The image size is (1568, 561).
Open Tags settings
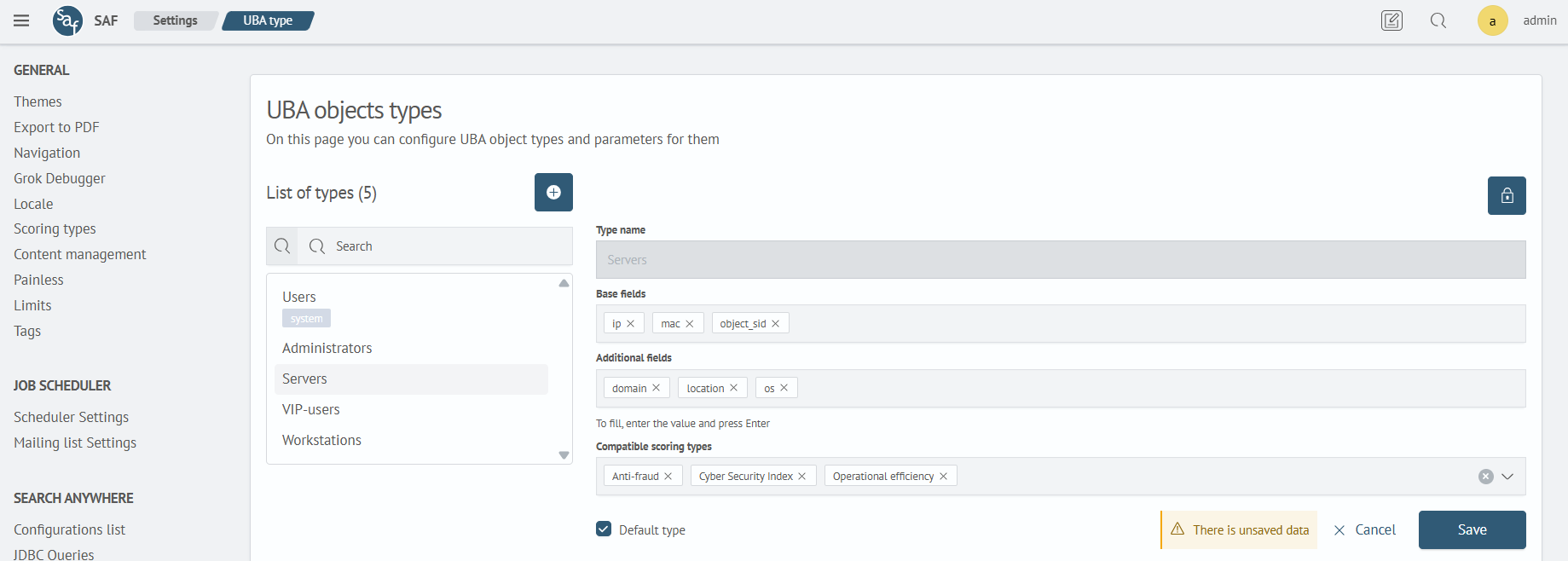point(27,331)
